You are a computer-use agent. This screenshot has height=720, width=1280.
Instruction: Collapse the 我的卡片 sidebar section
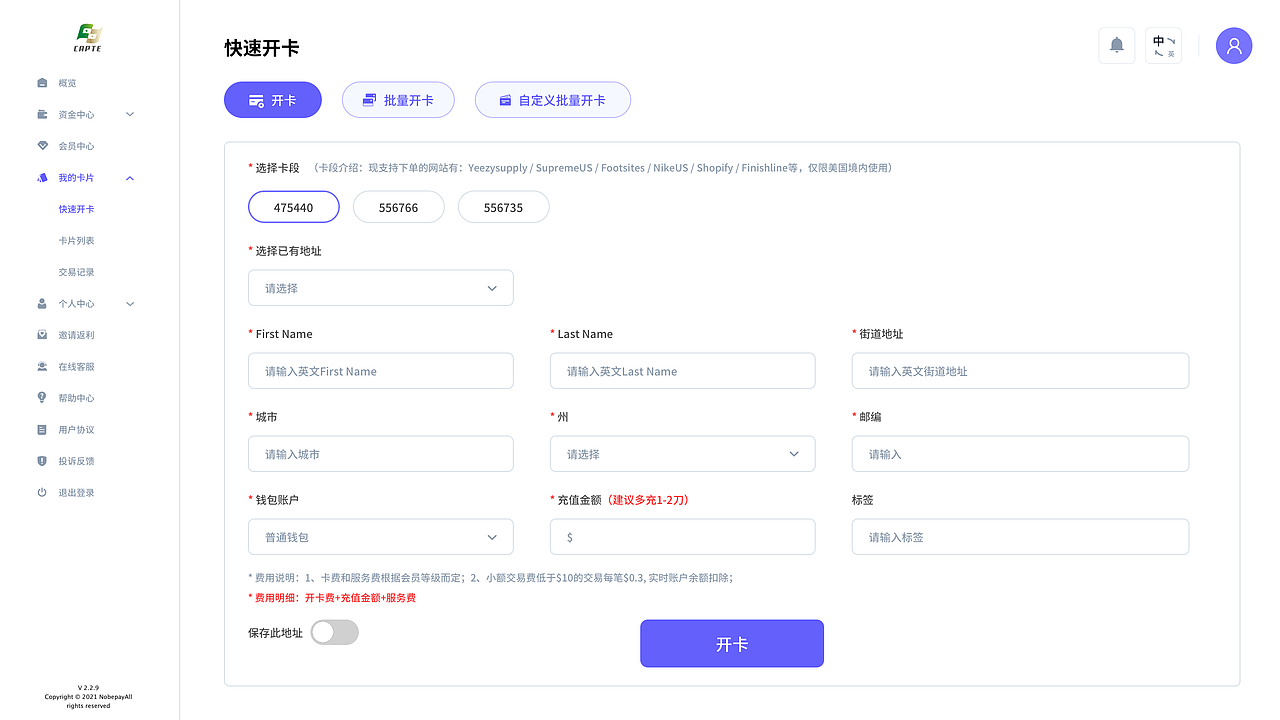click(129, 177)
